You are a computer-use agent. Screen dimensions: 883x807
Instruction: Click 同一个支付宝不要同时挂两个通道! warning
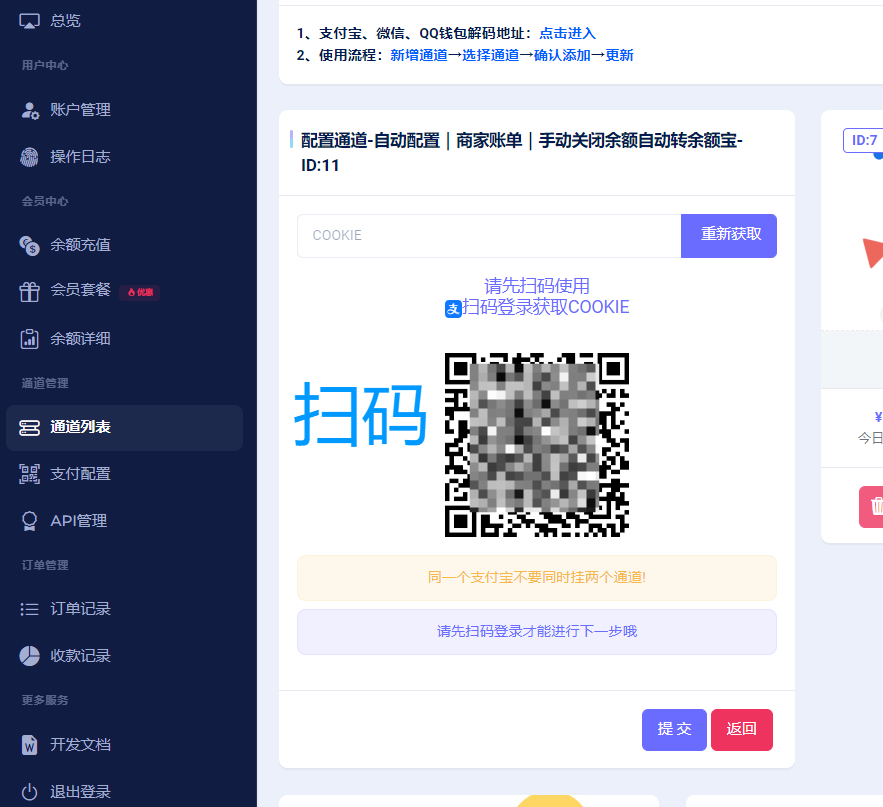(537, 578)
